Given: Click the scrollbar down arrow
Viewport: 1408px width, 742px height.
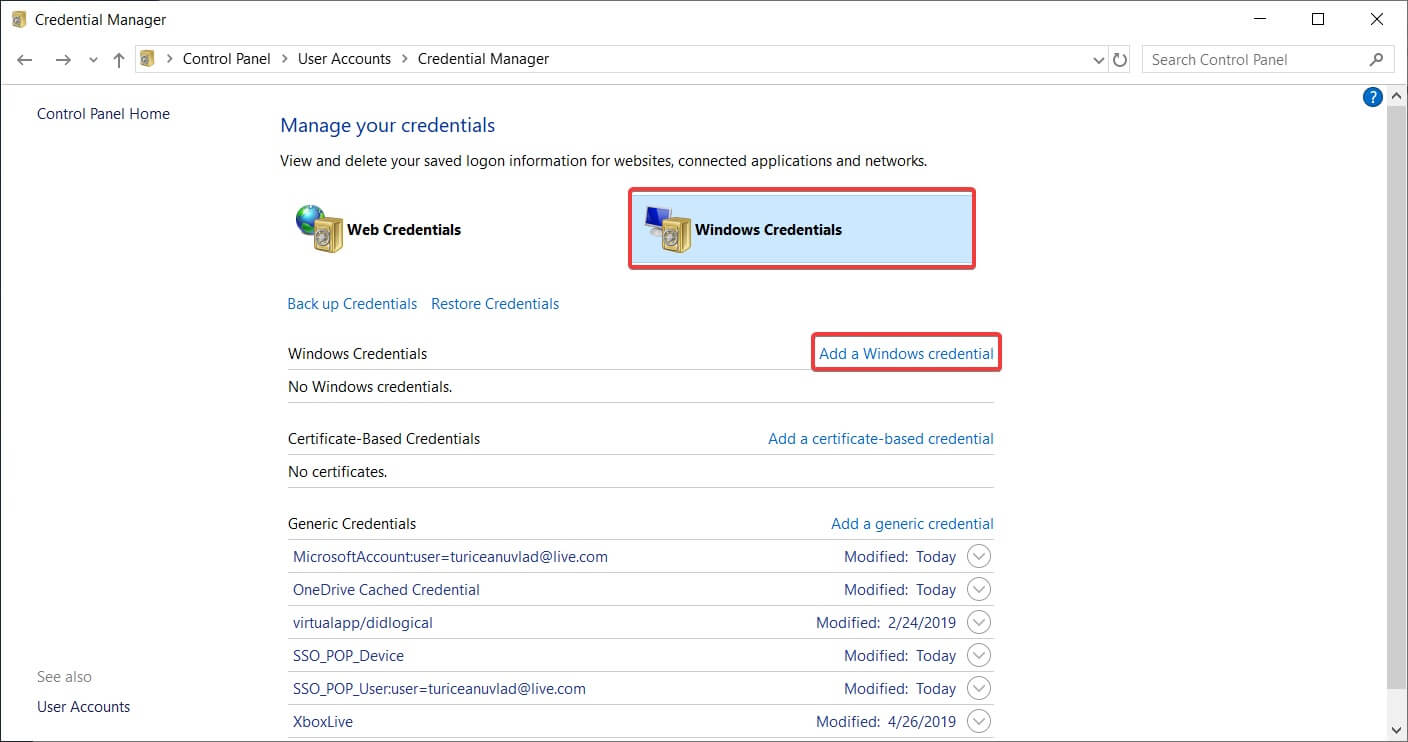Looking at the screenshot, I should click(x=1397, y=731).
